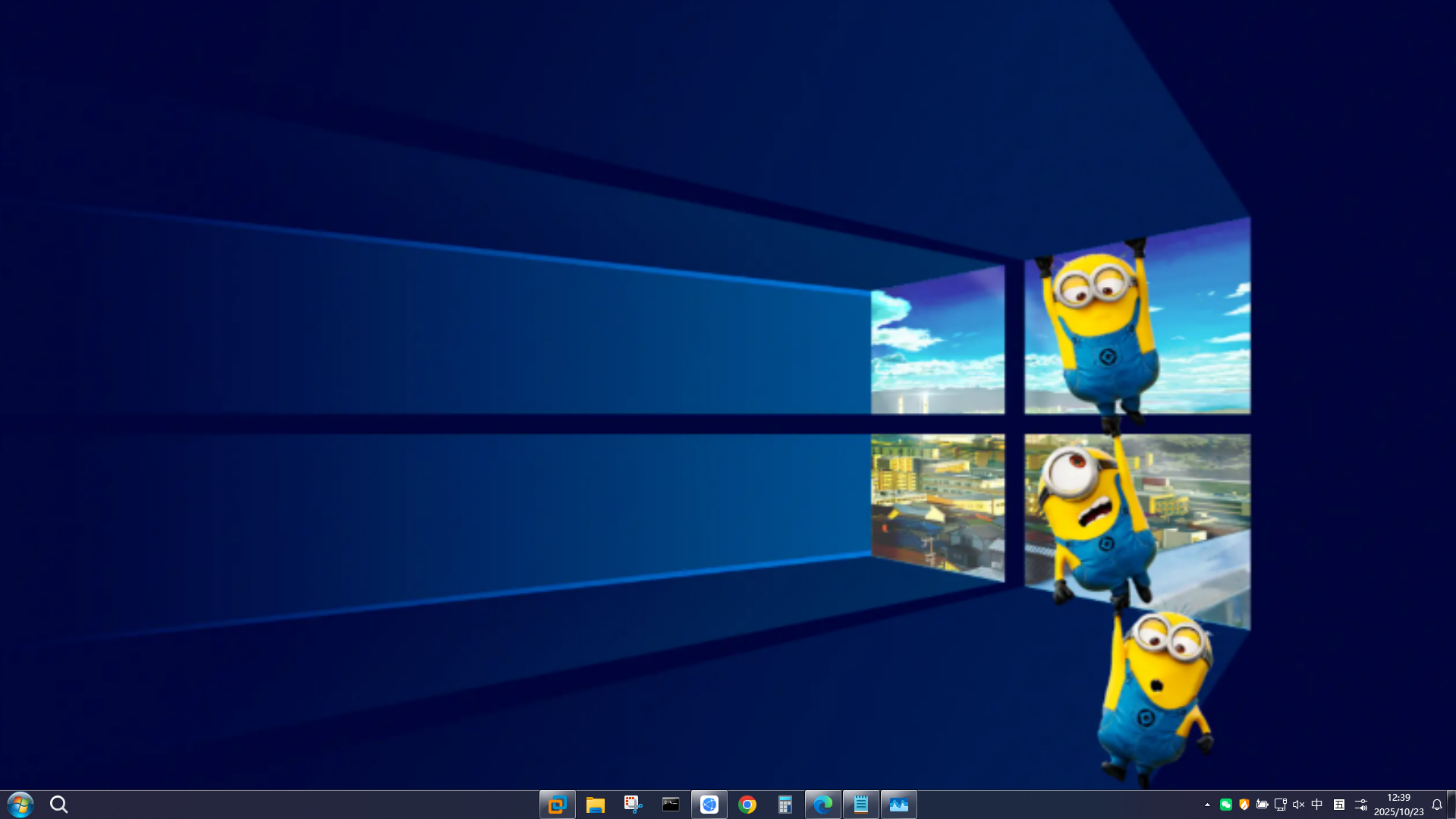Screen dimensions: 1456x819
Task: Click the Show Desktop strip
Action: click(x=1452, y=805)
